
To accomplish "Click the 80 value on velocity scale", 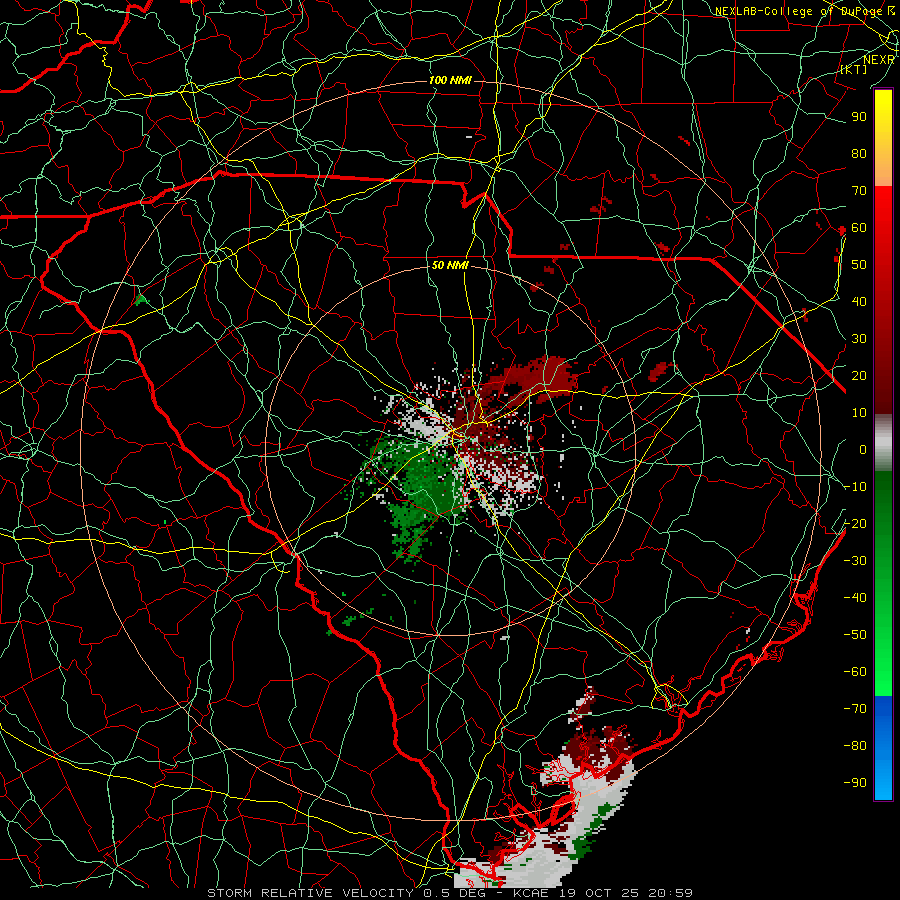I will coord(859,154).
